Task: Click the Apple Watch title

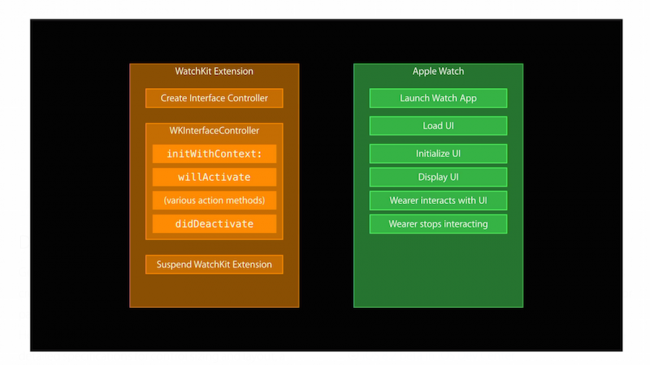Action: (438, 71)
